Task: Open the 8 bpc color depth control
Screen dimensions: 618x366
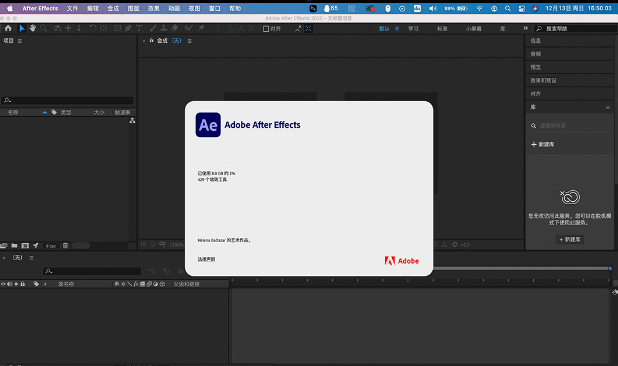Action: pos(51,246)
